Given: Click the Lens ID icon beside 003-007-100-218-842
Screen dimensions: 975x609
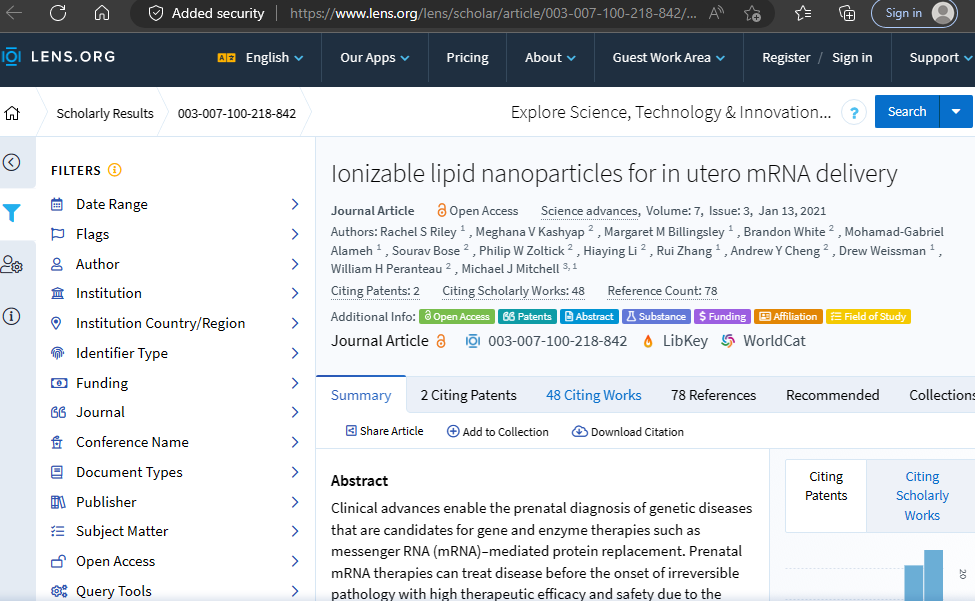Looking at the screenshot, I should [x=473, y=341].
